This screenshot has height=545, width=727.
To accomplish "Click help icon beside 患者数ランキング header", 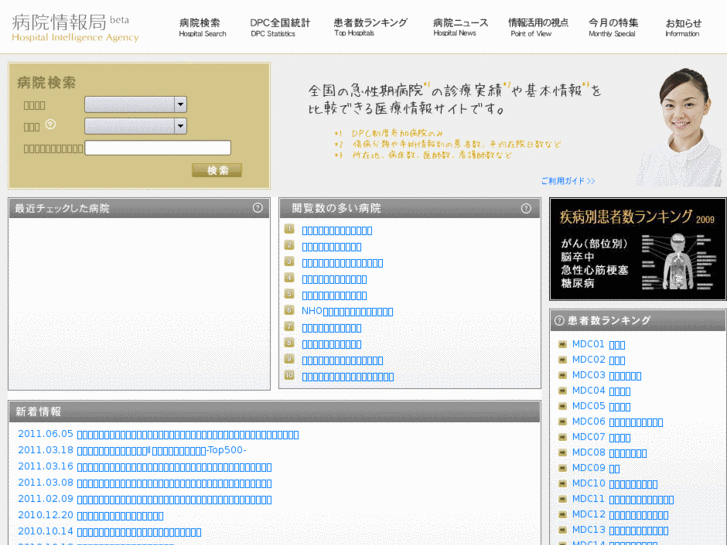I will [559, 321].
